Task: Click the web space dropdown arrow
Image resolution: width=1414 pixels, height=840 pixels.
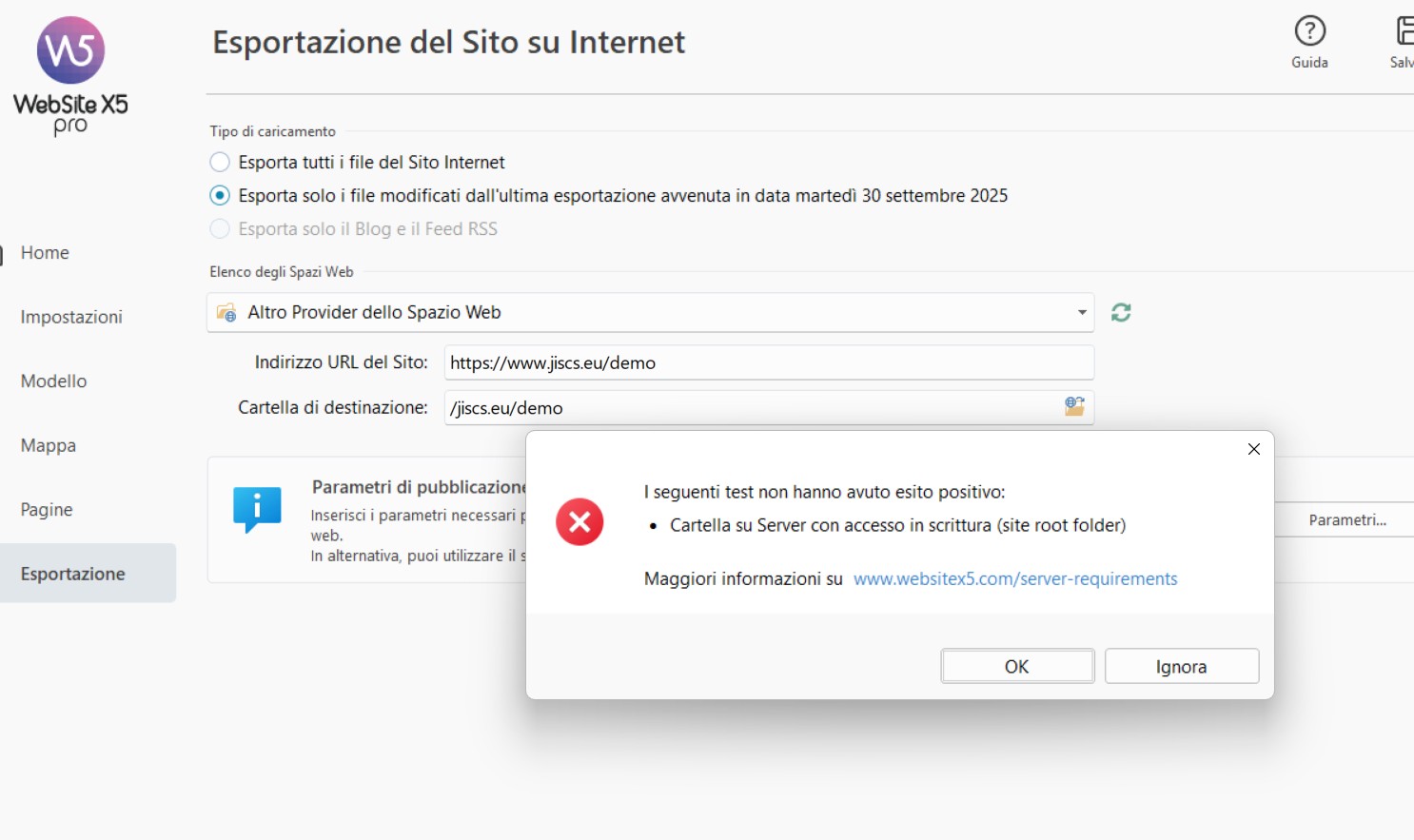Action: pyautogui.click(x=1081, y=312)
